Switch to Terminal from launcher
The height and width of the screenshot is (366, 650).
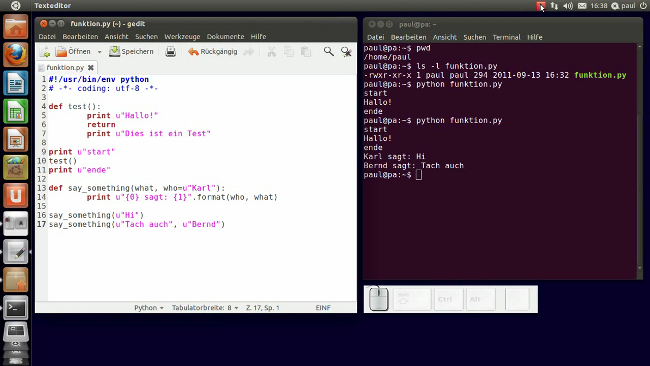pos(16,308)
